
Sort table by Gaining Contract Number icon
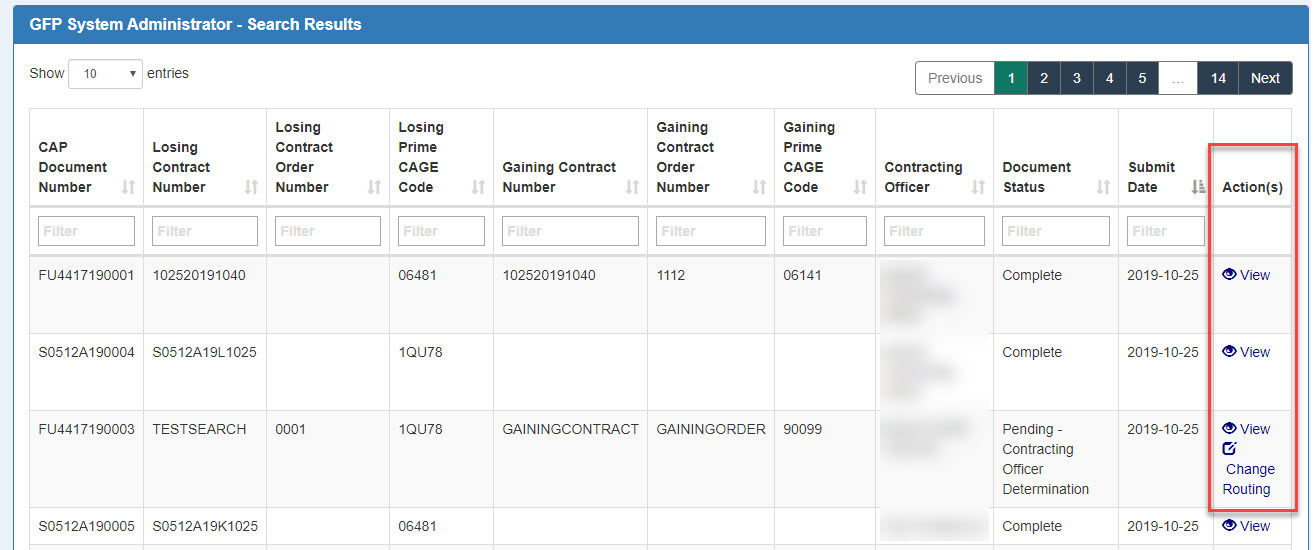pos(631,187)
